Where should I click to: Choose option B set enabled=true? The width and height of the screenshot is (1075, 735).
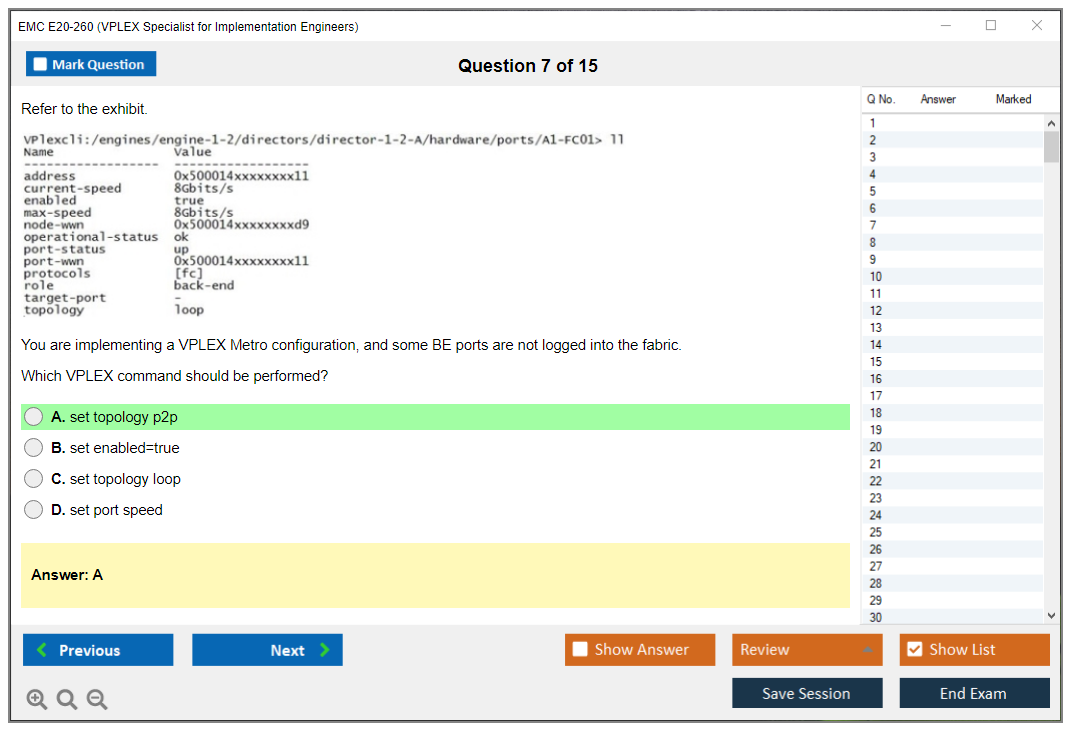(34, 448)
